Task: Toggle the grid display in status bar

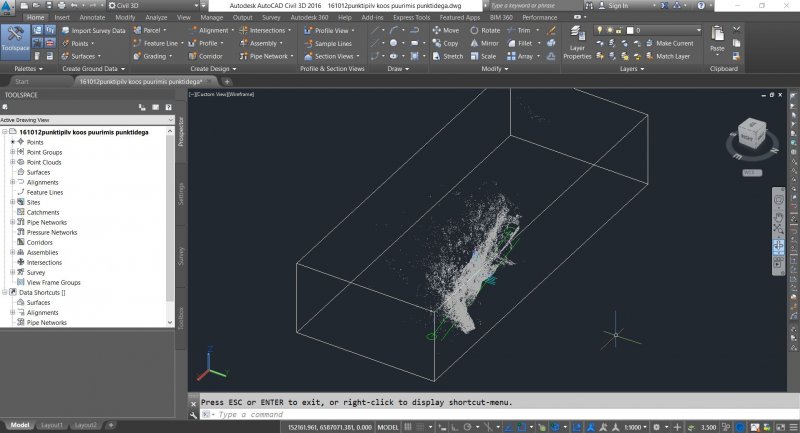Action: pyautogui.click(x=408, y=427)
